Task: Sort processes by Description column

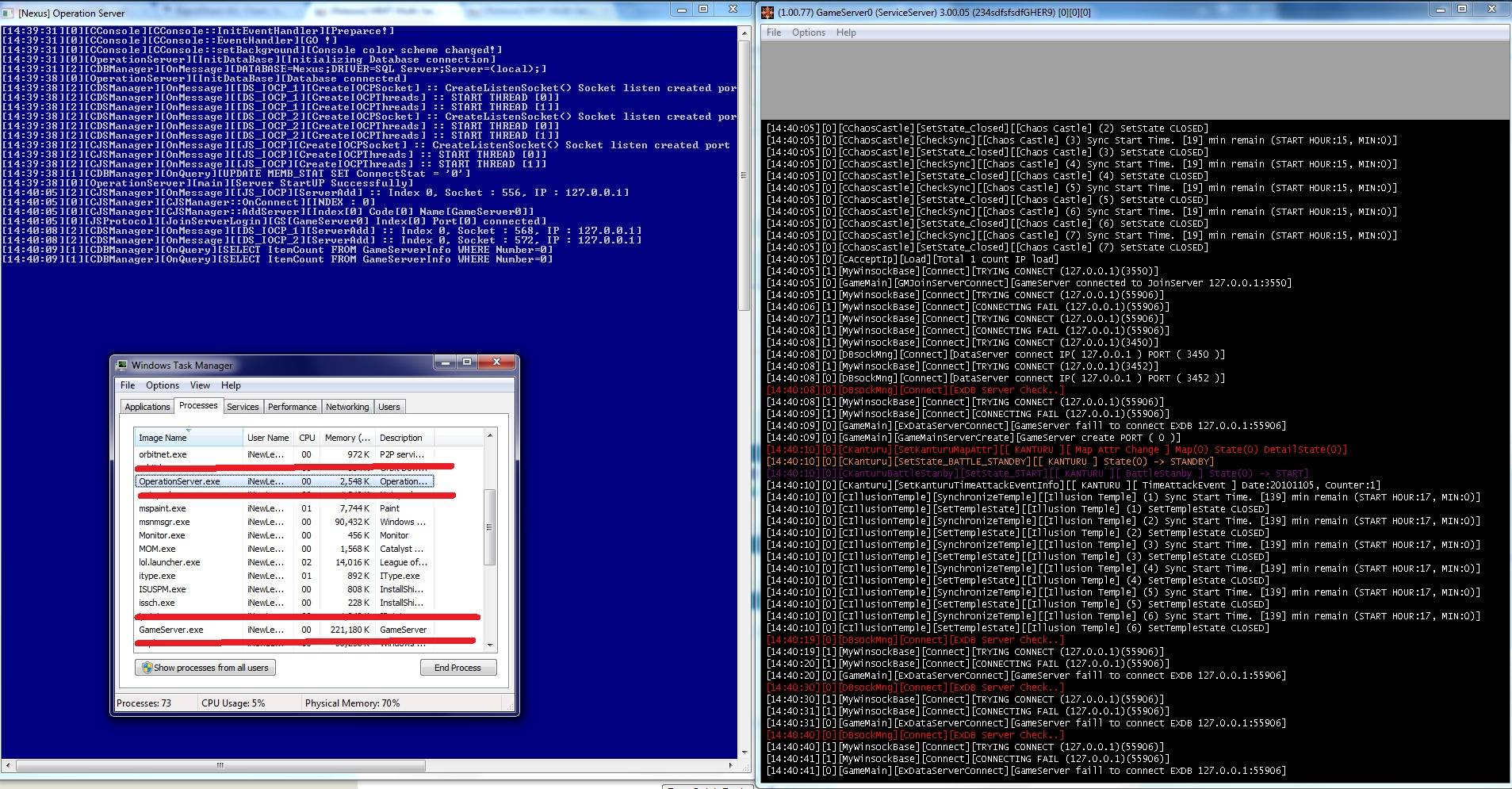Action: [404, 438]
